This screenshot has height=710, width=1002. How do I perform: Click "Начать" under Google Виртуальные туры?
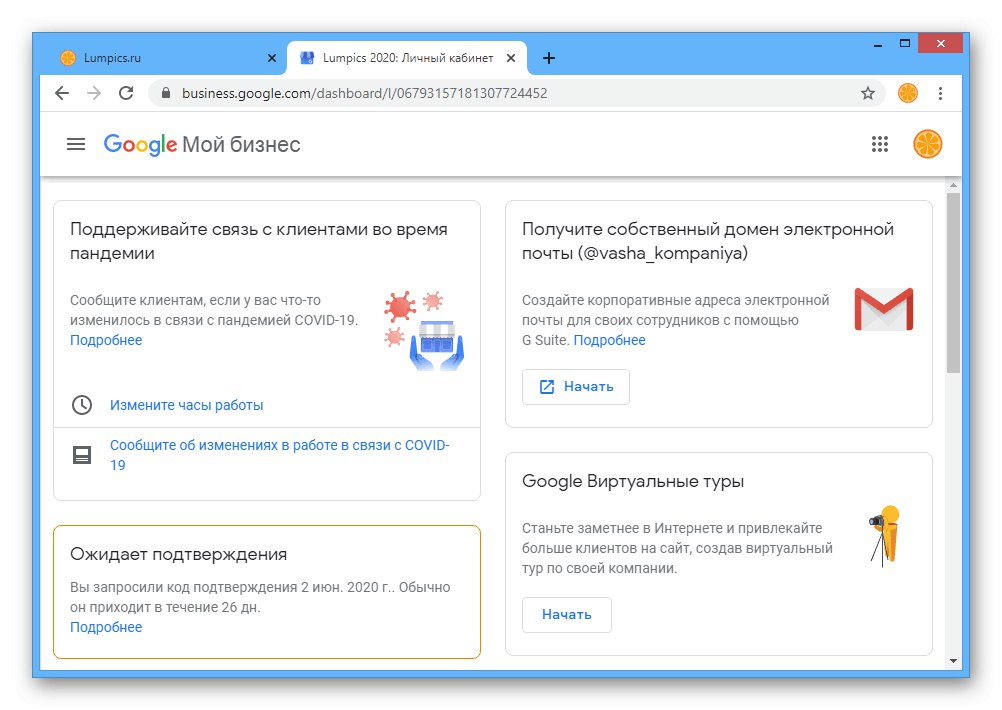[566, 615]
